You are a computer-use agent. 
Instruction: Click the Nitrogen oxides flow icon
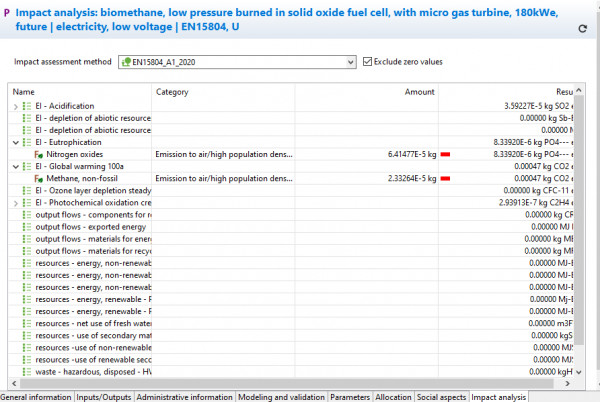point(38,155)
